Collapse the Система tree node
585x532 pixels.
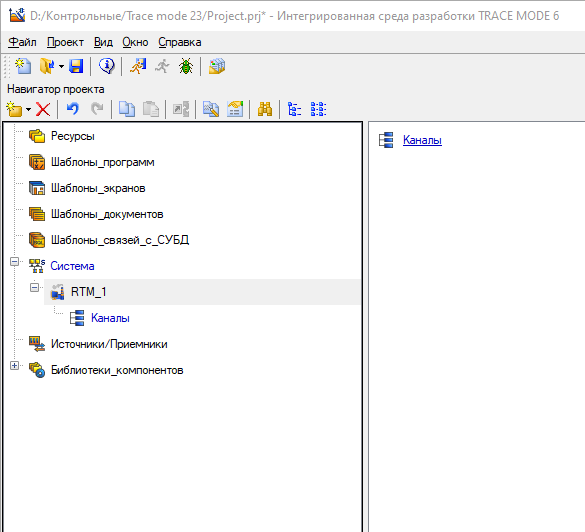(x=14, y=262)
